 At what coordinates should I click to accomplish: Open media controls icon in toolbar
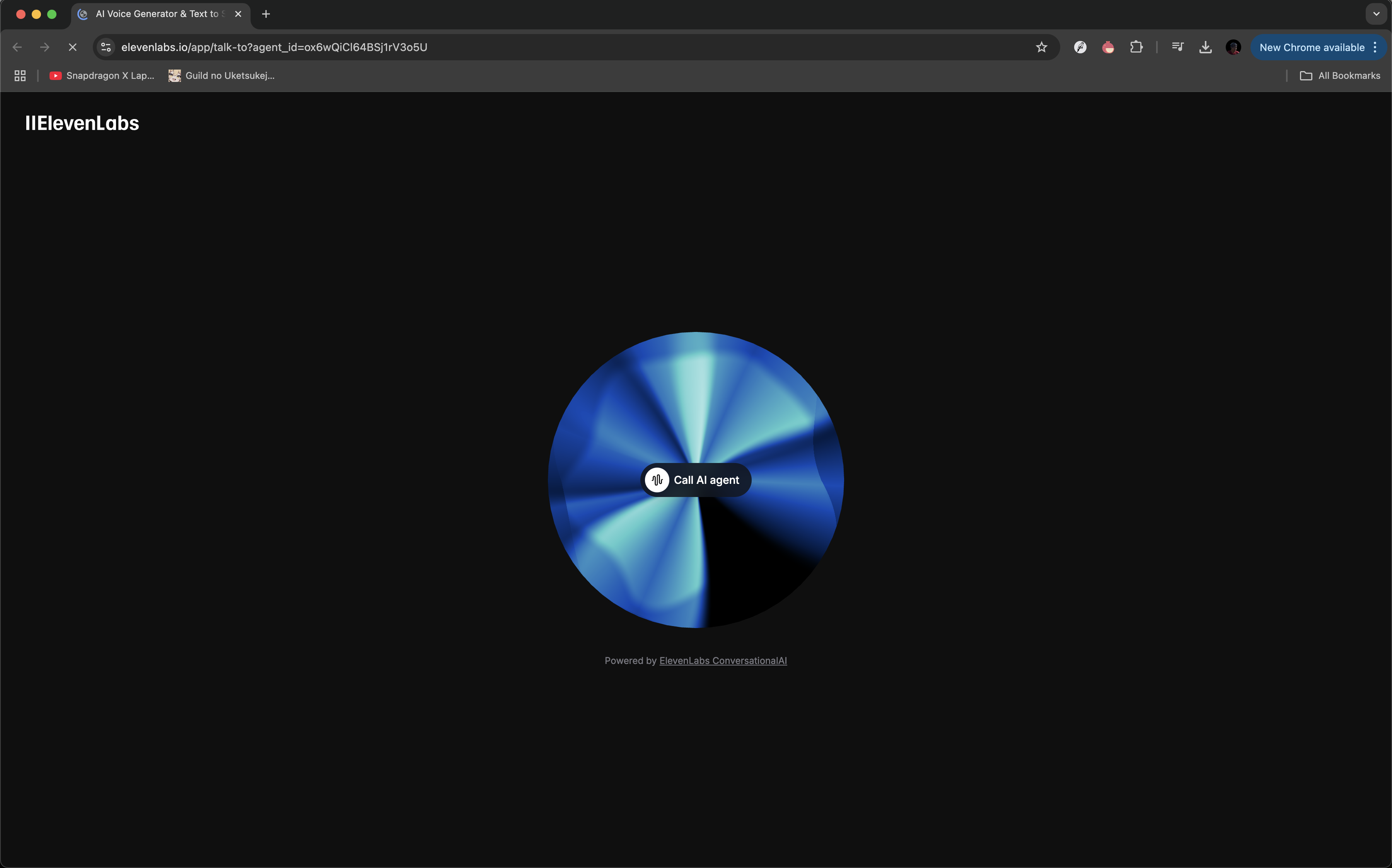1177,47
